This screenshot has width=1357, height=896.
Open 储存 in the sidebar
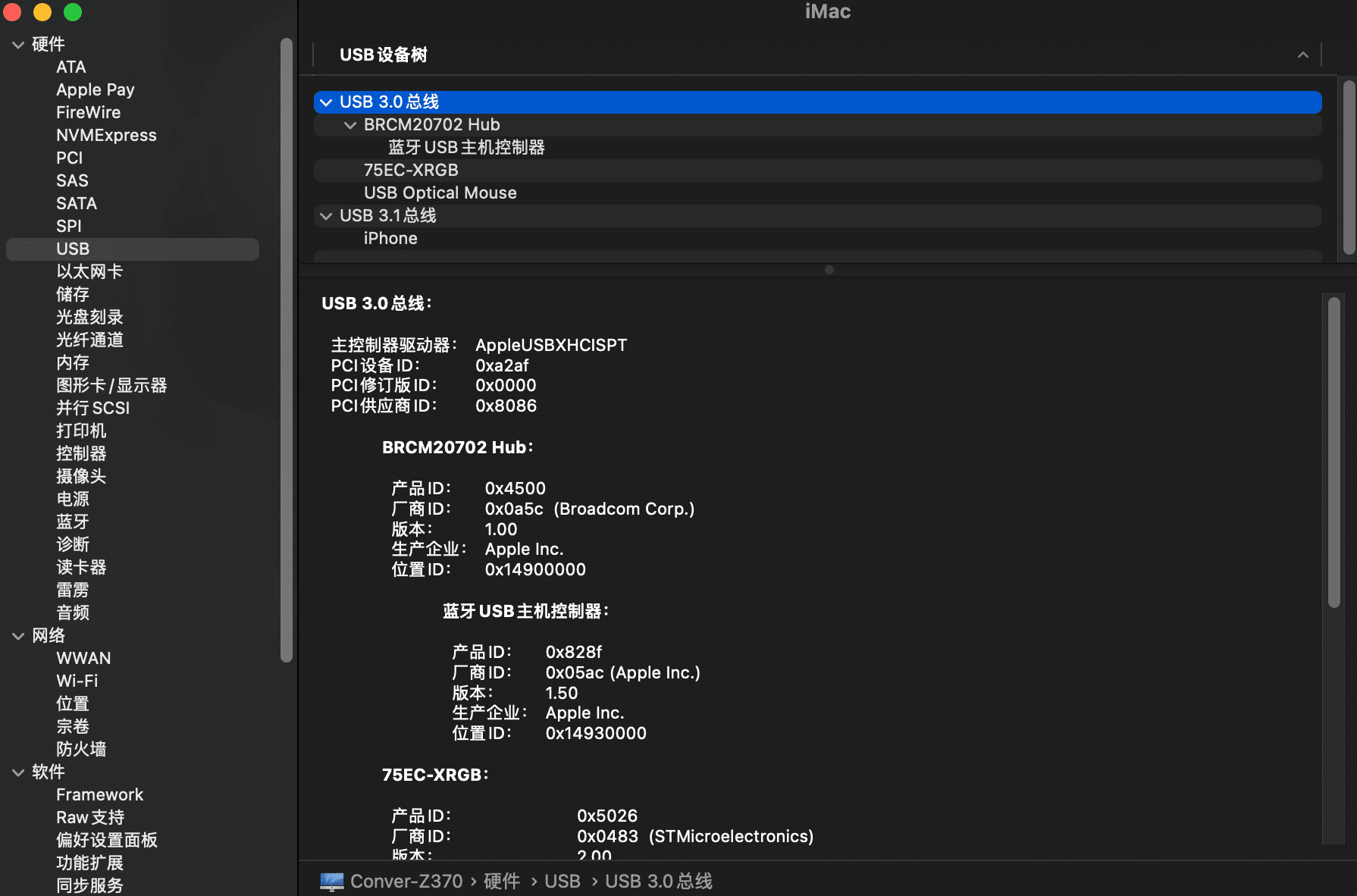(73, 294)
